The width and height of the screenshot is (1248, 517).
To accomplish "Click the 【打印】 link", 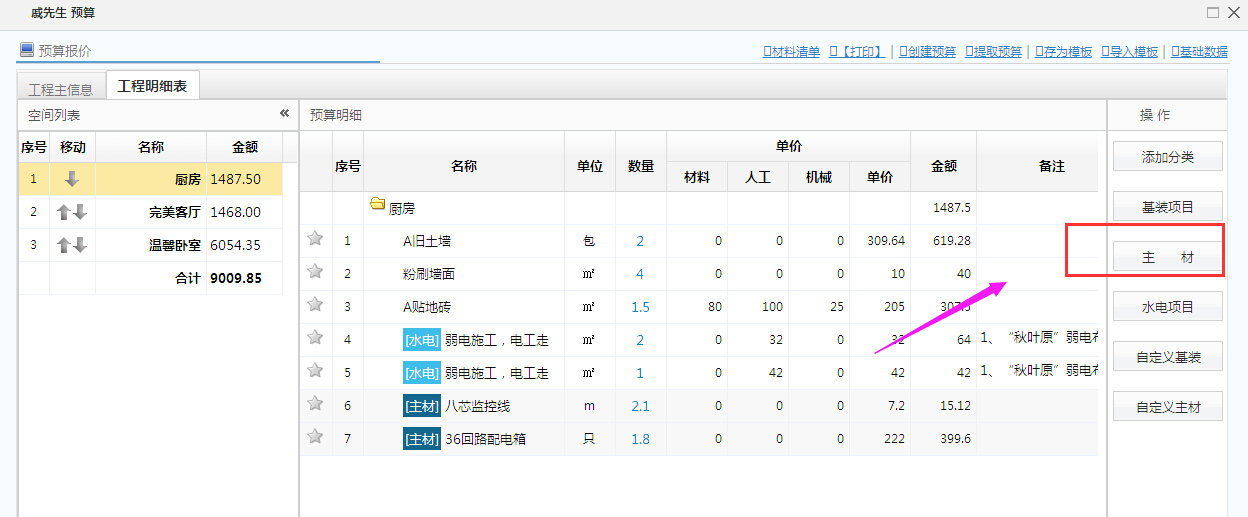I will 857,52.
